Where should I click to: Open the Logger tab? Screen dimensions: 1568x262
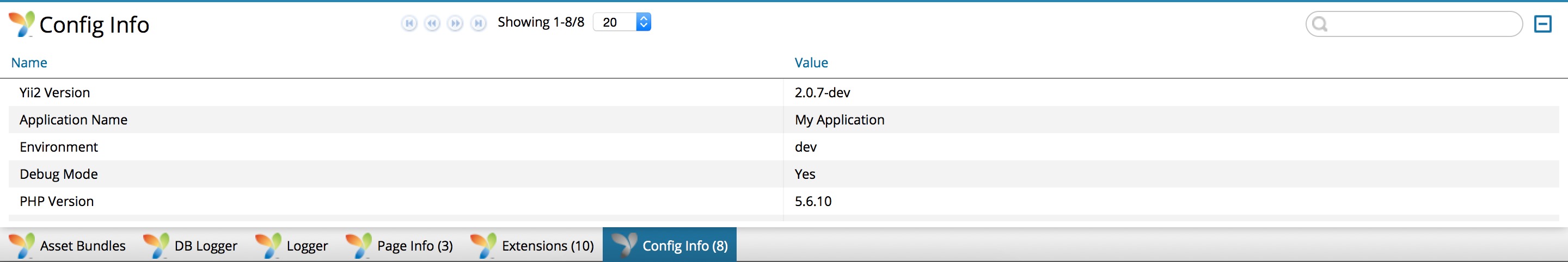point(292,245)
